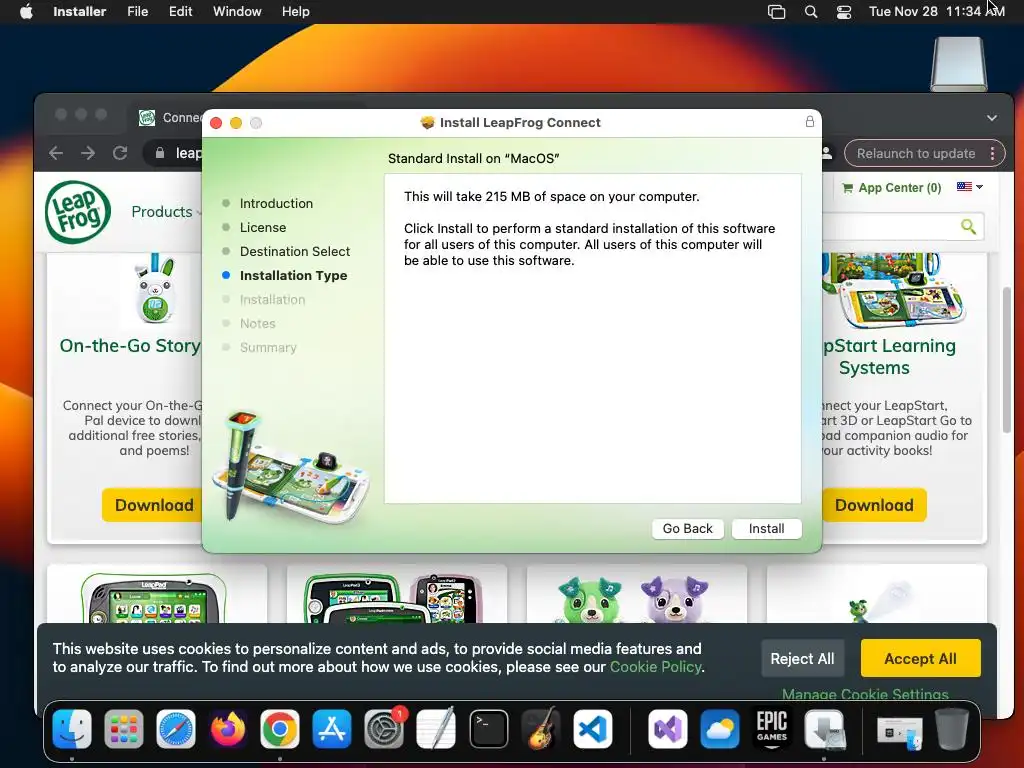
Task: Open the File menu
Action: coord(137,11)
